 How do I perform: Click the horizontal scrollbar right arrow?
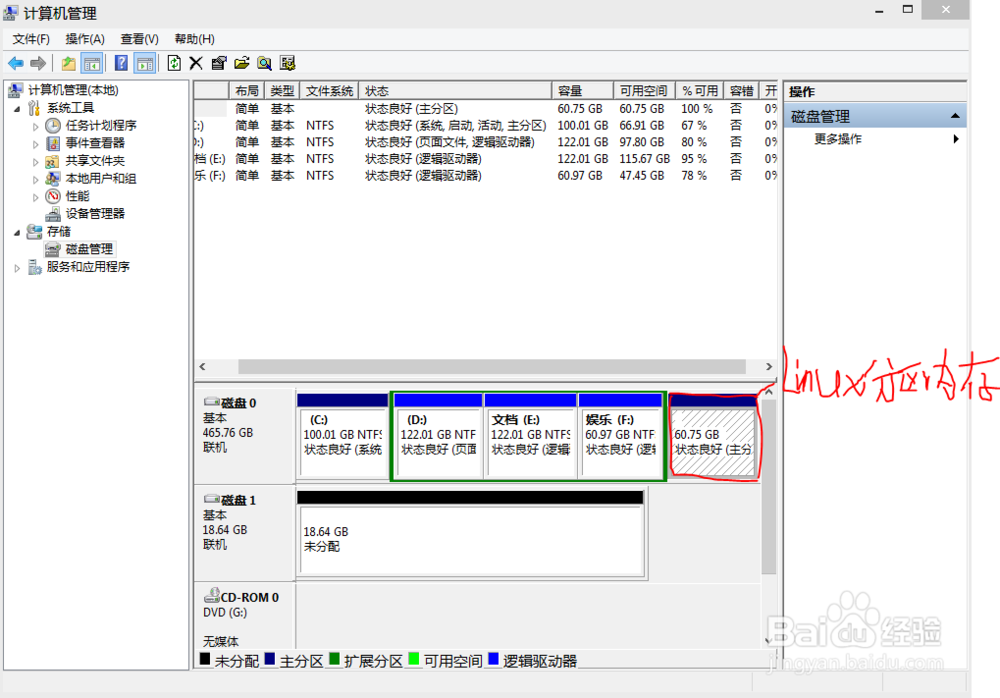pyautogui.click(x=769, y=367)
